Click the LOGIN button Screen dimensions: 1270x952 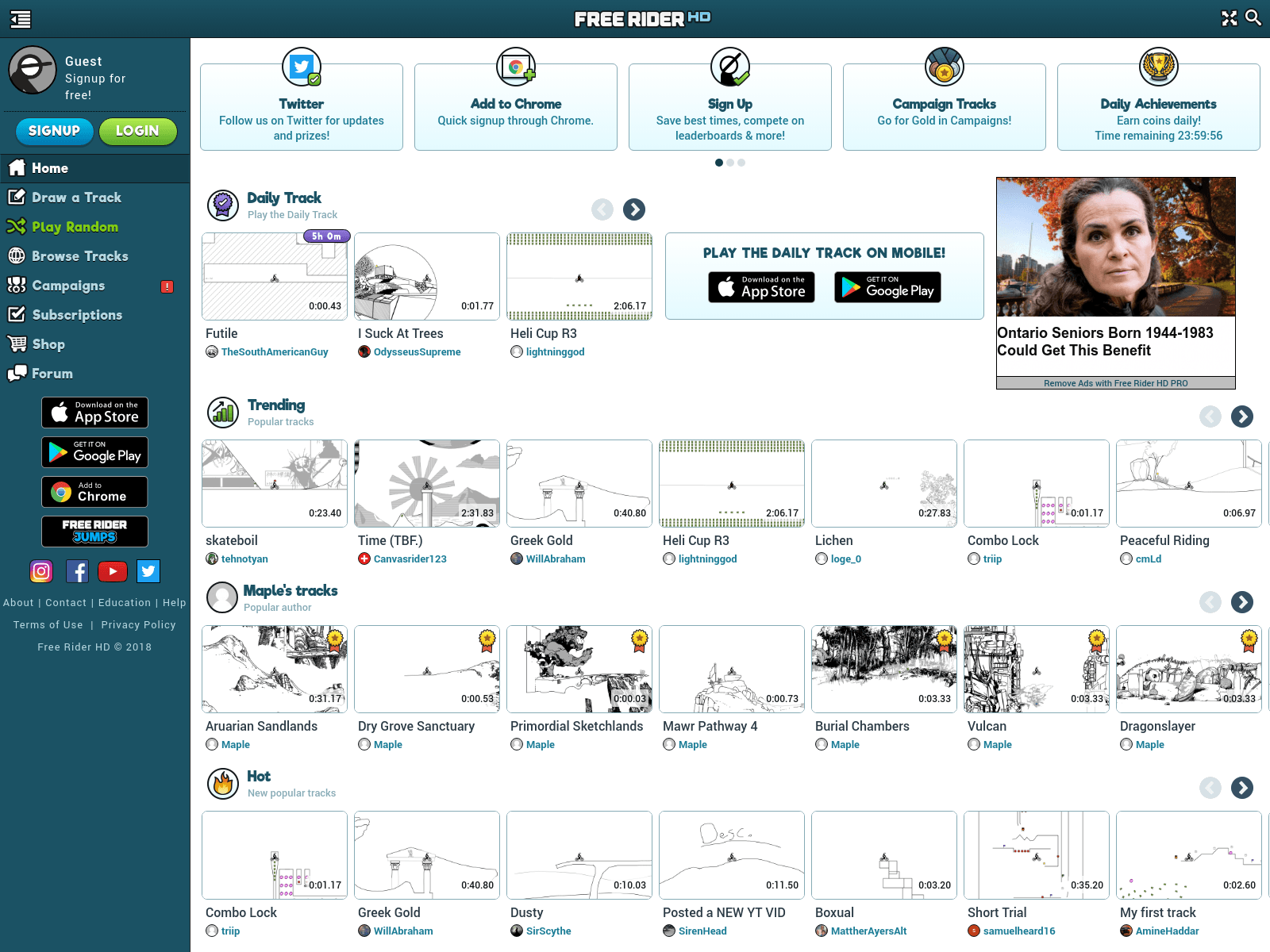(137, 131)
